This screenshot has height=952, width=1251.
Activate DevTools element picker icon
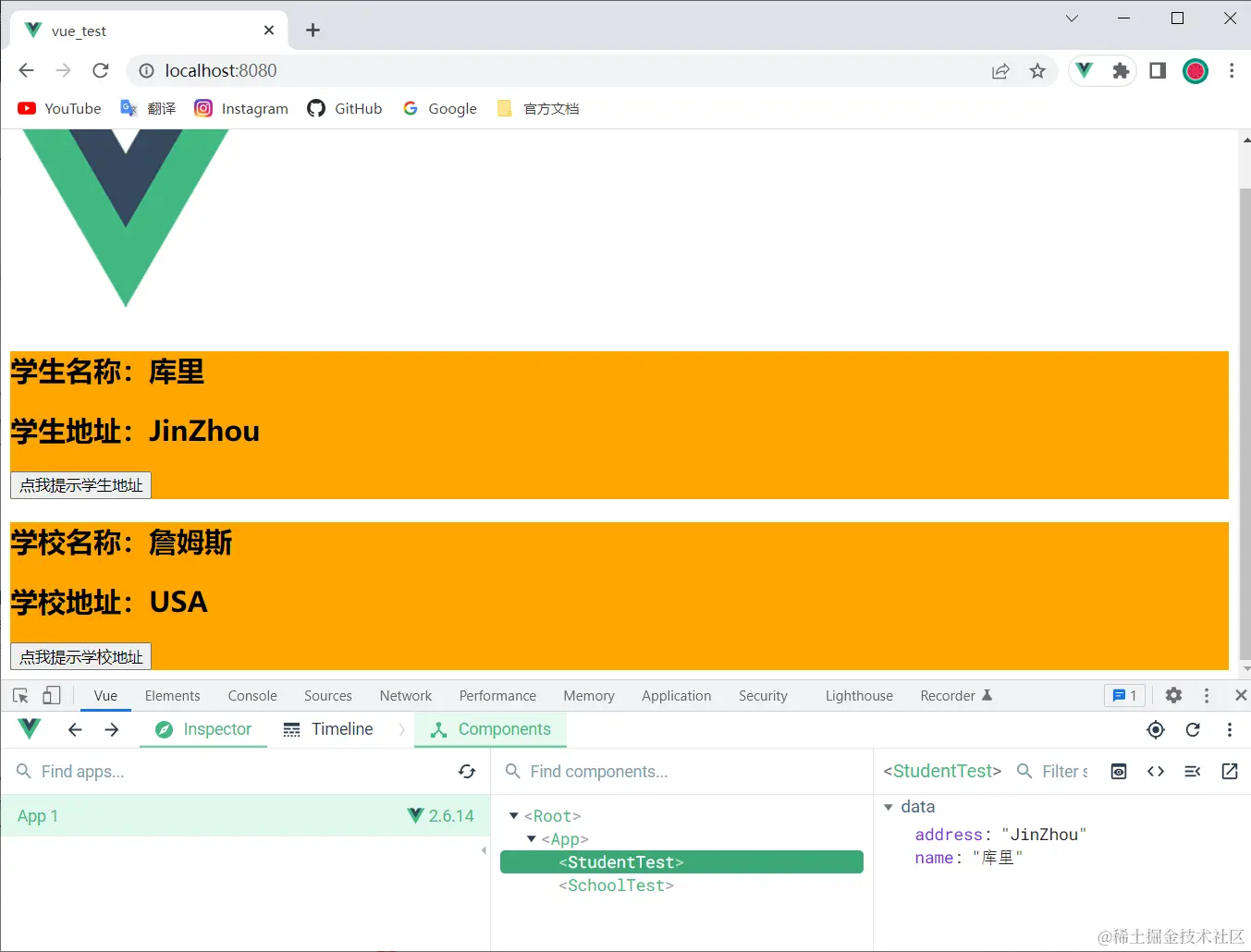coord(20,696)
